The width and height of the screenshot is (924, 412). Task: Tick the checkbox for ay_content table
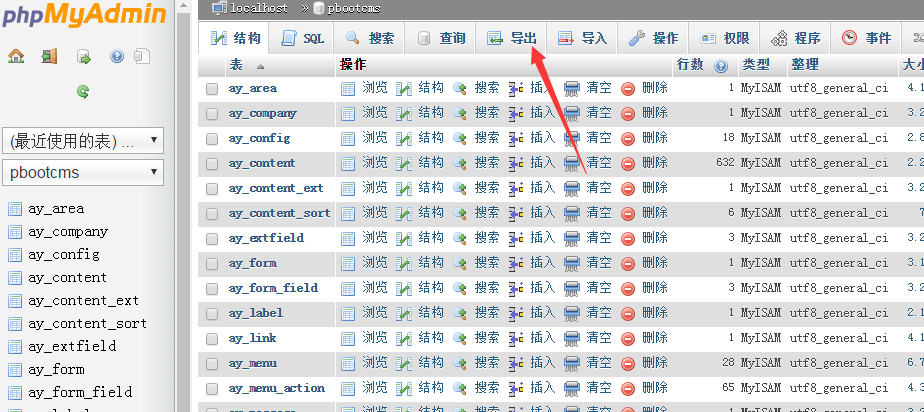212,164
